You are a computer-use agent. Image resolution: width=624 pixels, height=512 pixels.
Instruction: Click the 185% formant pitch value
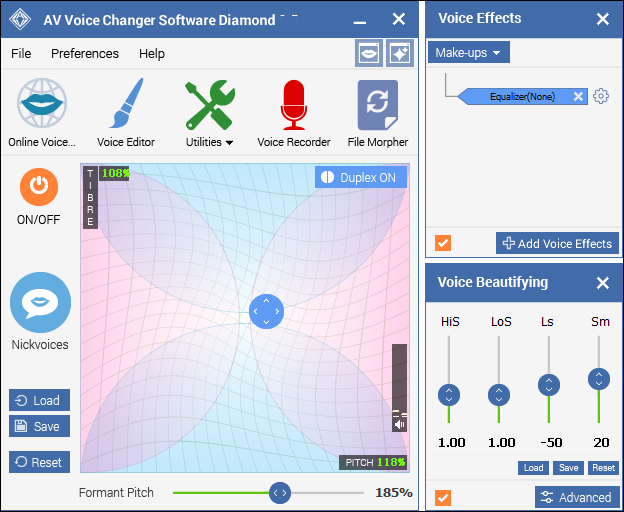tap(394, 493)
